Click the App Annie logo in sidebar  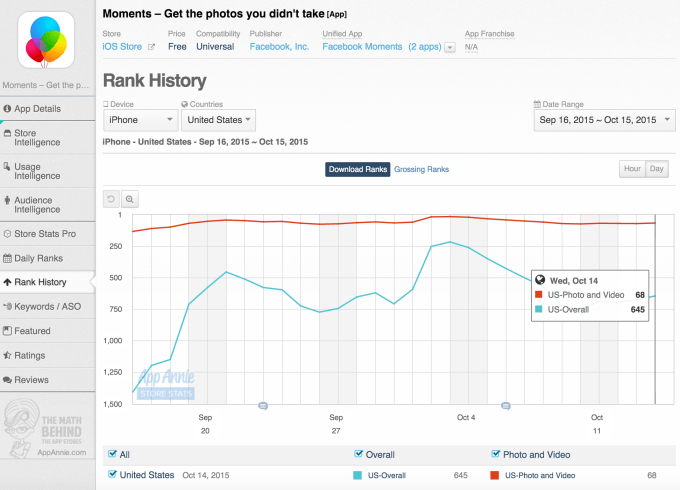(47, 425)
